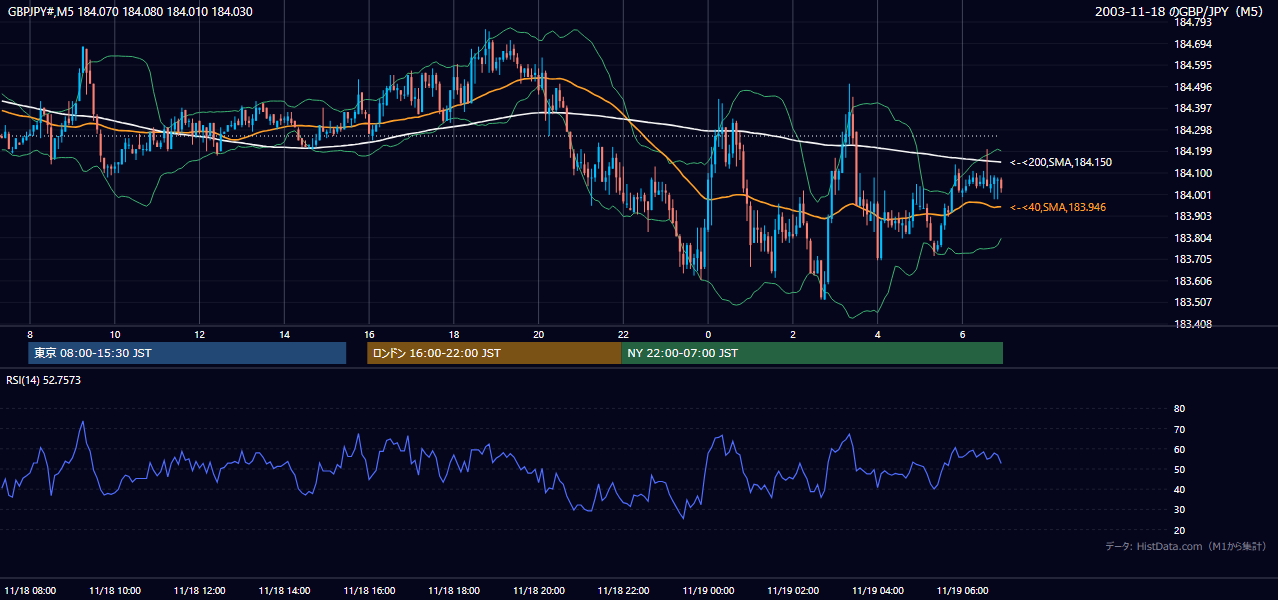Click price axis value 183.507
The image size is (1278, 600).
click(1193, 302)
